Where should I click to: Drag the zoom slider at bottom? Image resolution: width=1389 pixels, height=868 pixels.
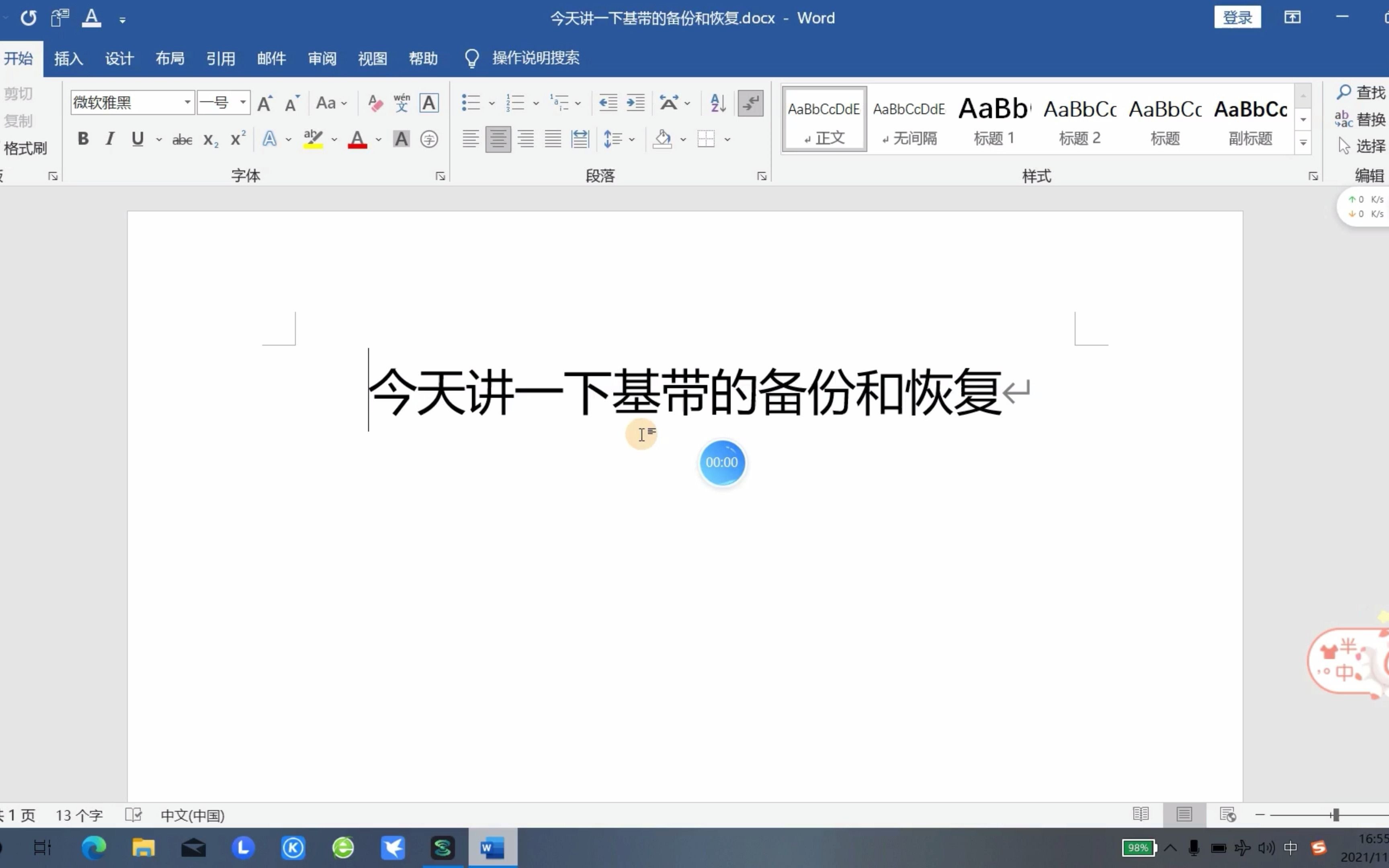1335,814
